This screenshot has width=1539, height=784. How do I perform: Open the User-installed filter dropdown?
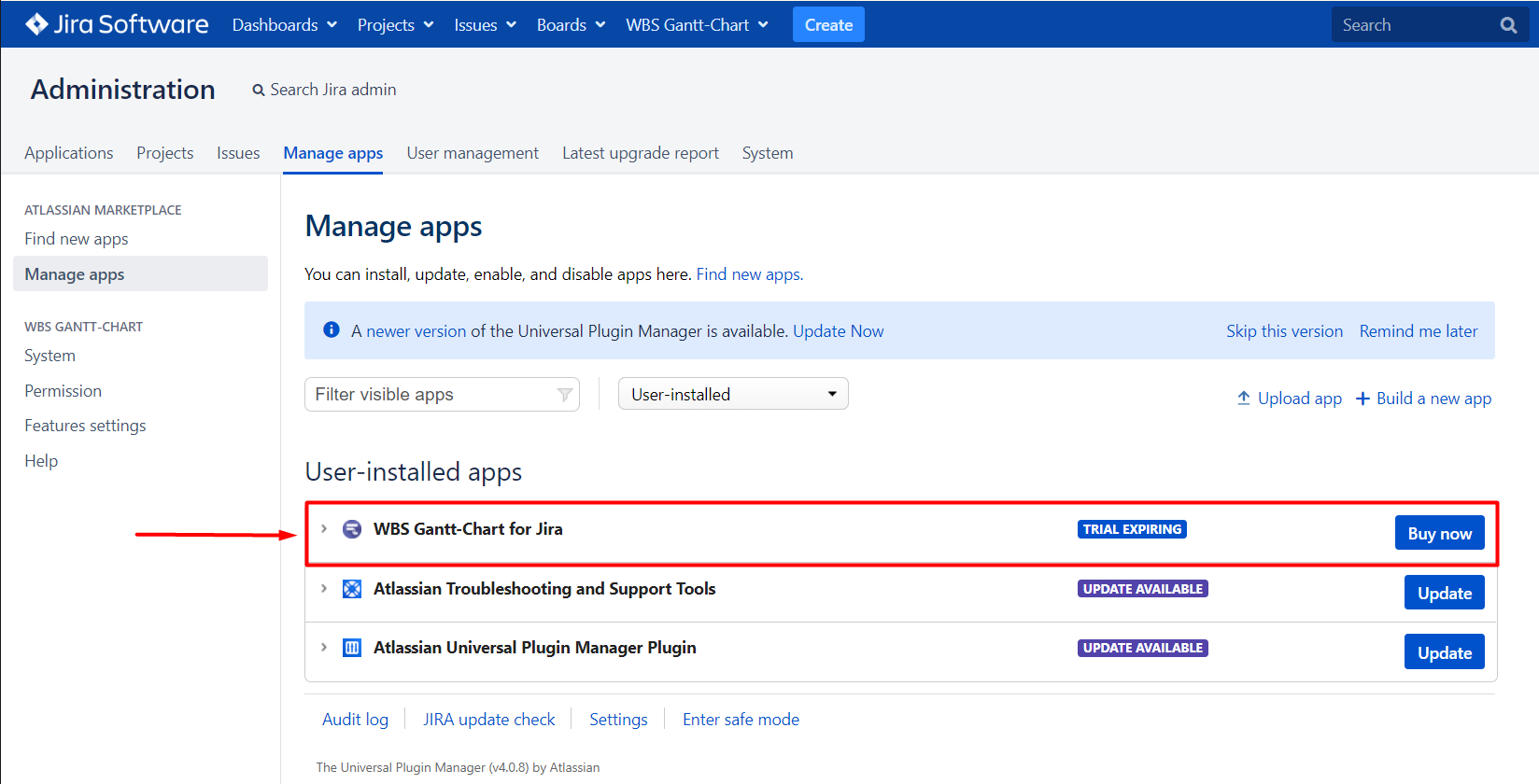click(733, 394)
